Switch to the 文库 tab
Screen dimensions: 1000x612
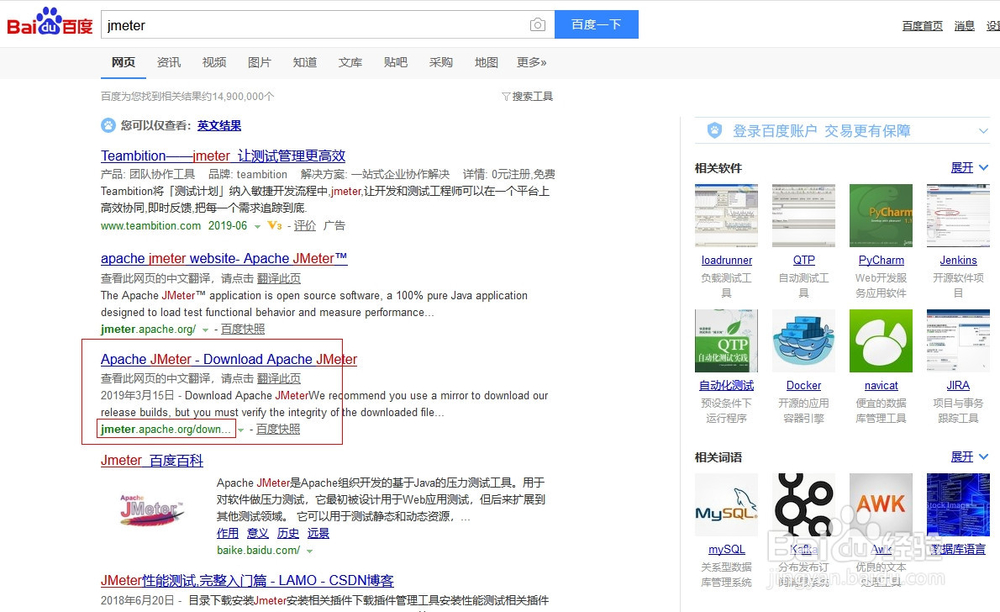coord(350,62)
